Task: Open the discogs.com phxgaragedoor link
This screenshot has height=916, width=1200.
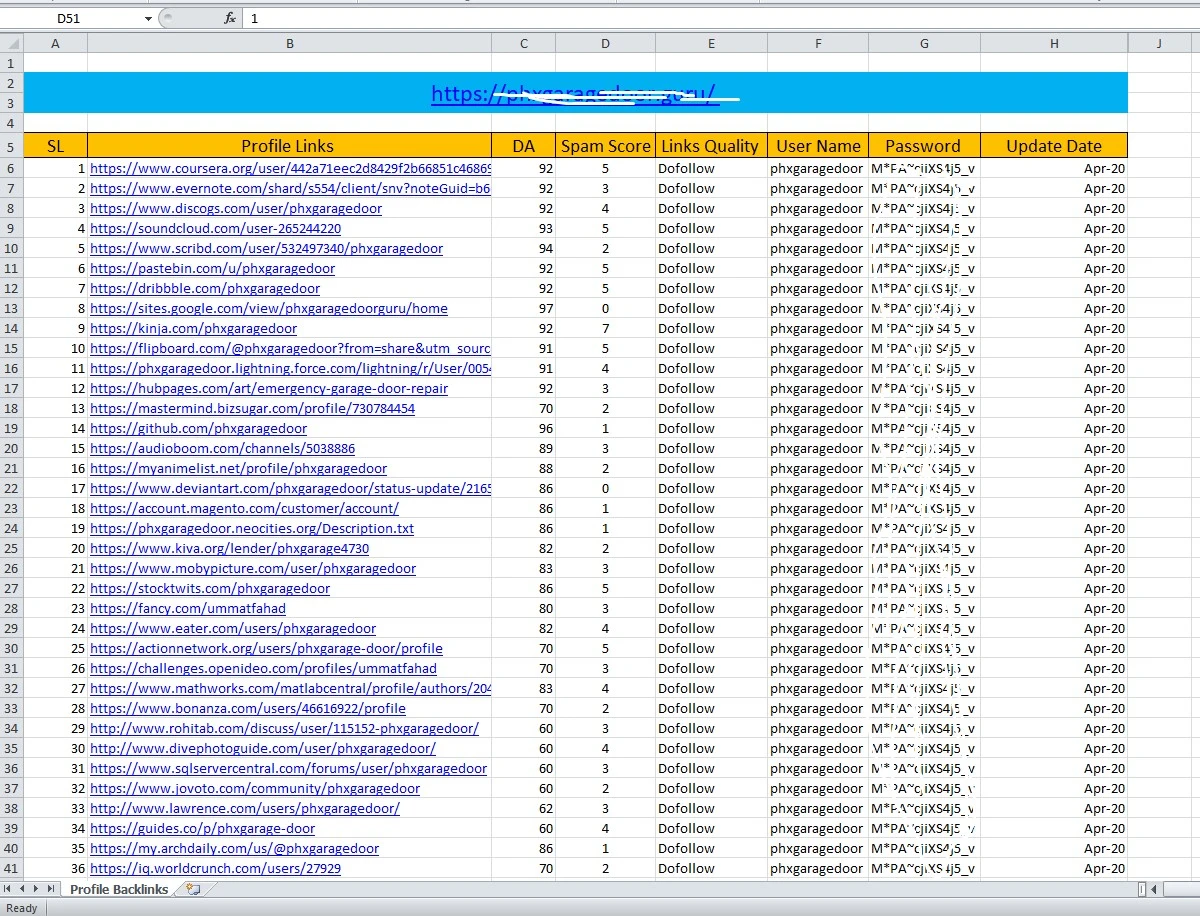Action: pyautogui.click(x=236, y=208)
